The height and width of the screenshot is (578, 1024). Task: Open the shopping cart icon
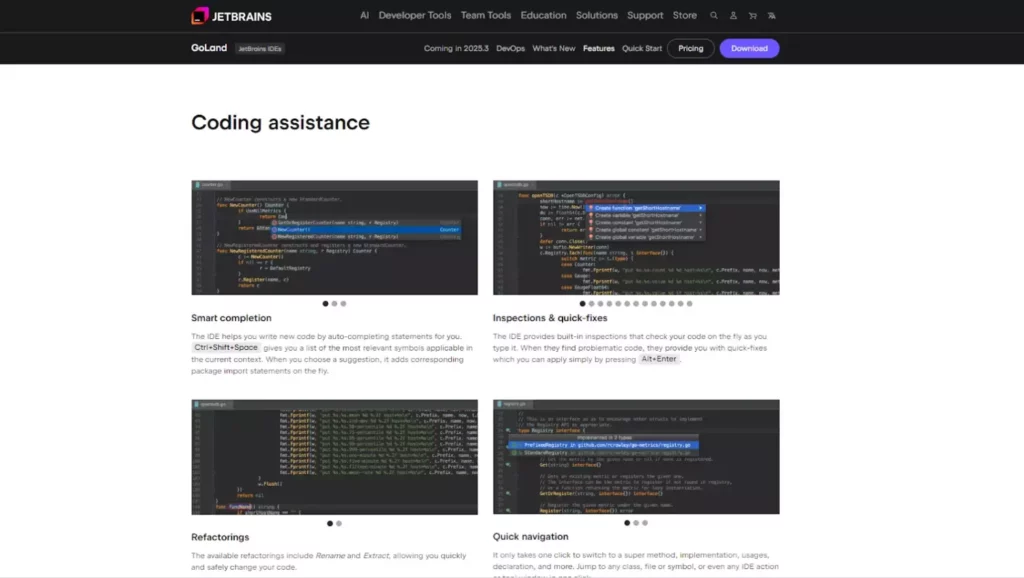click(752, 16)
